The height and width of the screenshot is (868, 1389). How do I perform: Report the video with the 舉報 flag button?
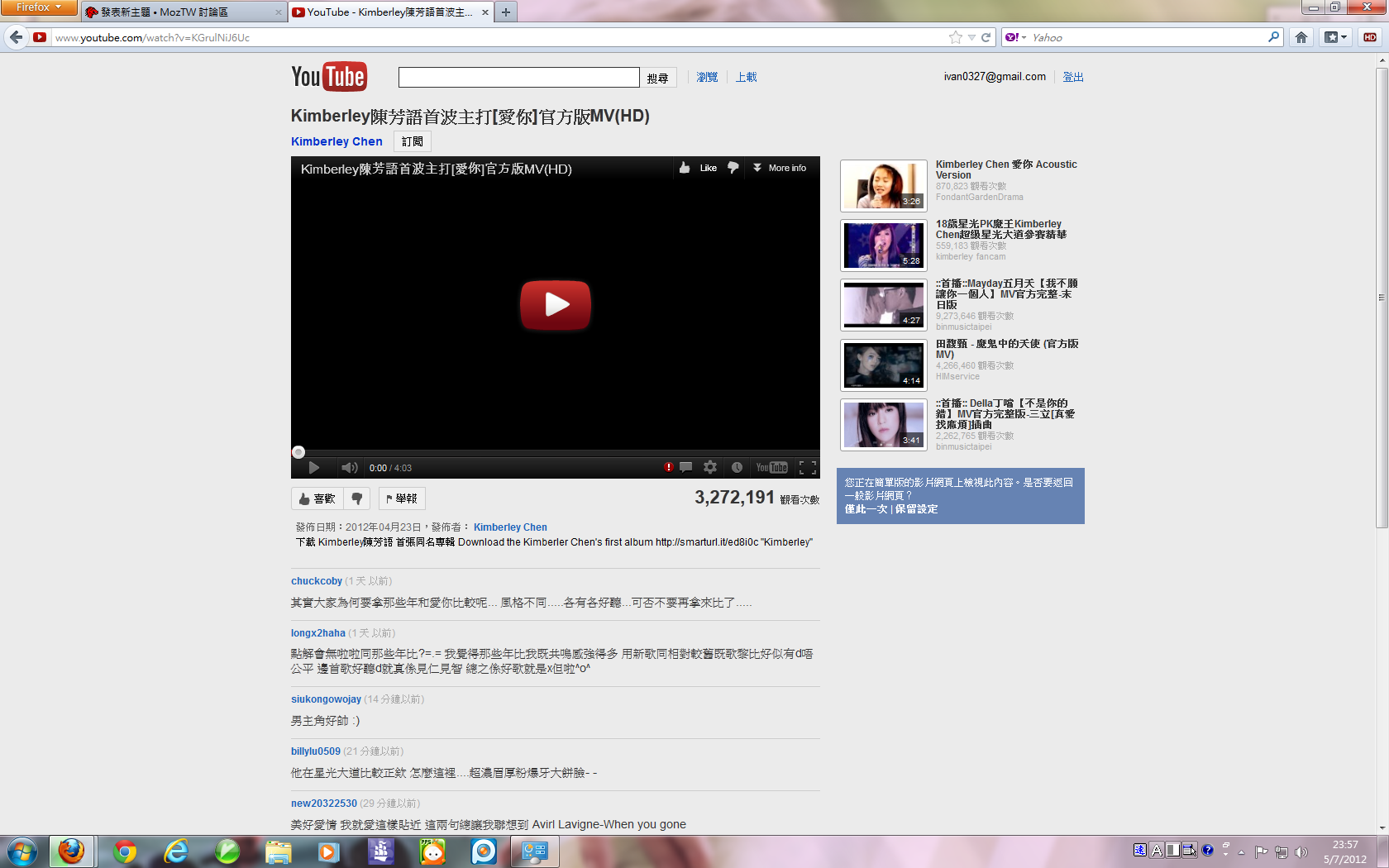(402, 498)
